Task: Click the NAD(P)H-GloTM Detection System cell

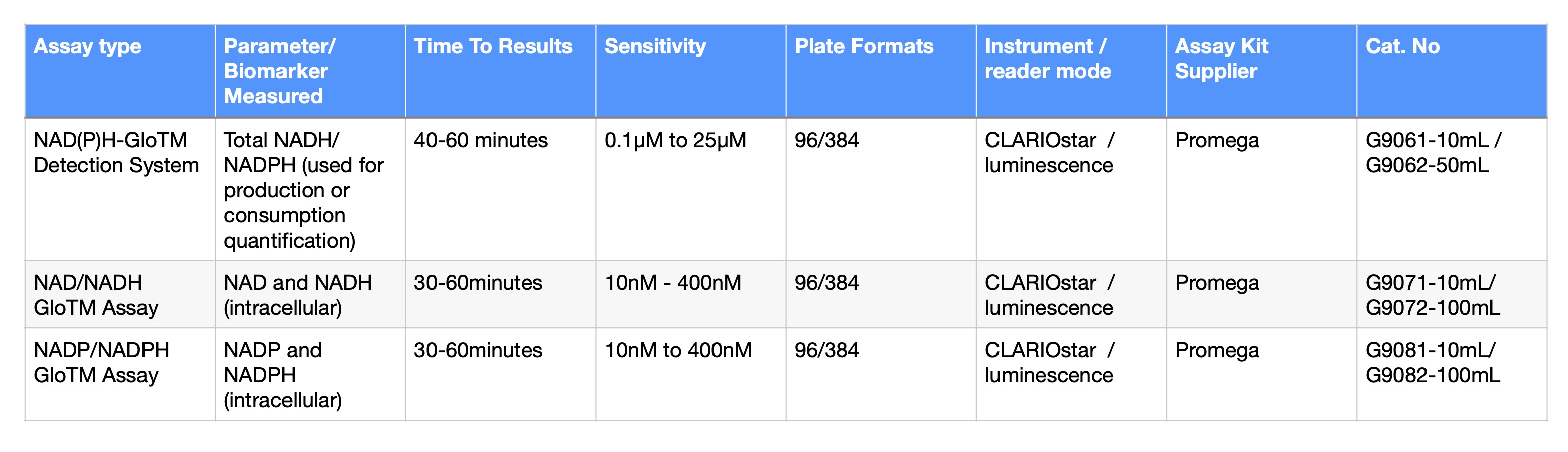Action: 116,152
